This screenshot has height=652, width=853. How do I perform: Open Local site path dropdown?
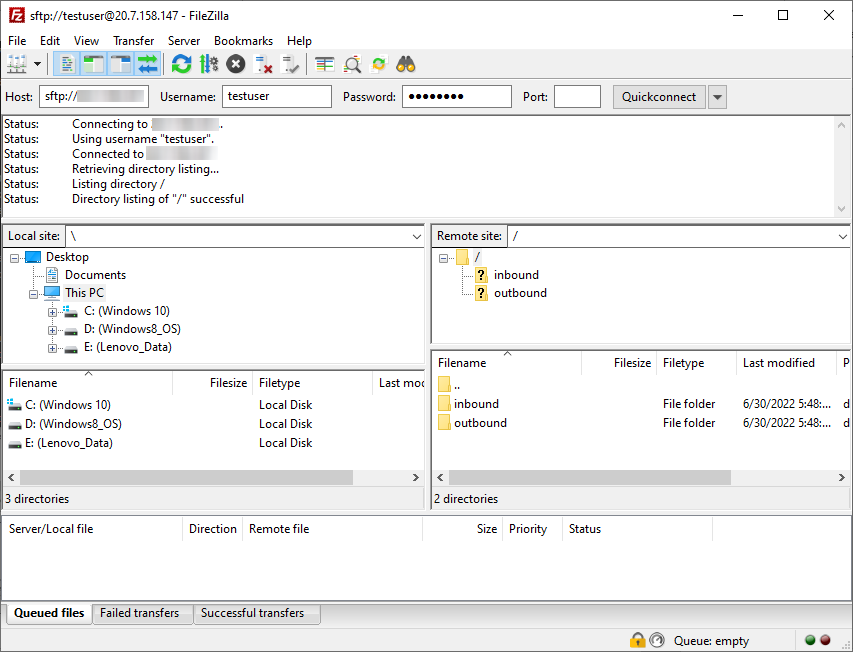coord(416,237)
